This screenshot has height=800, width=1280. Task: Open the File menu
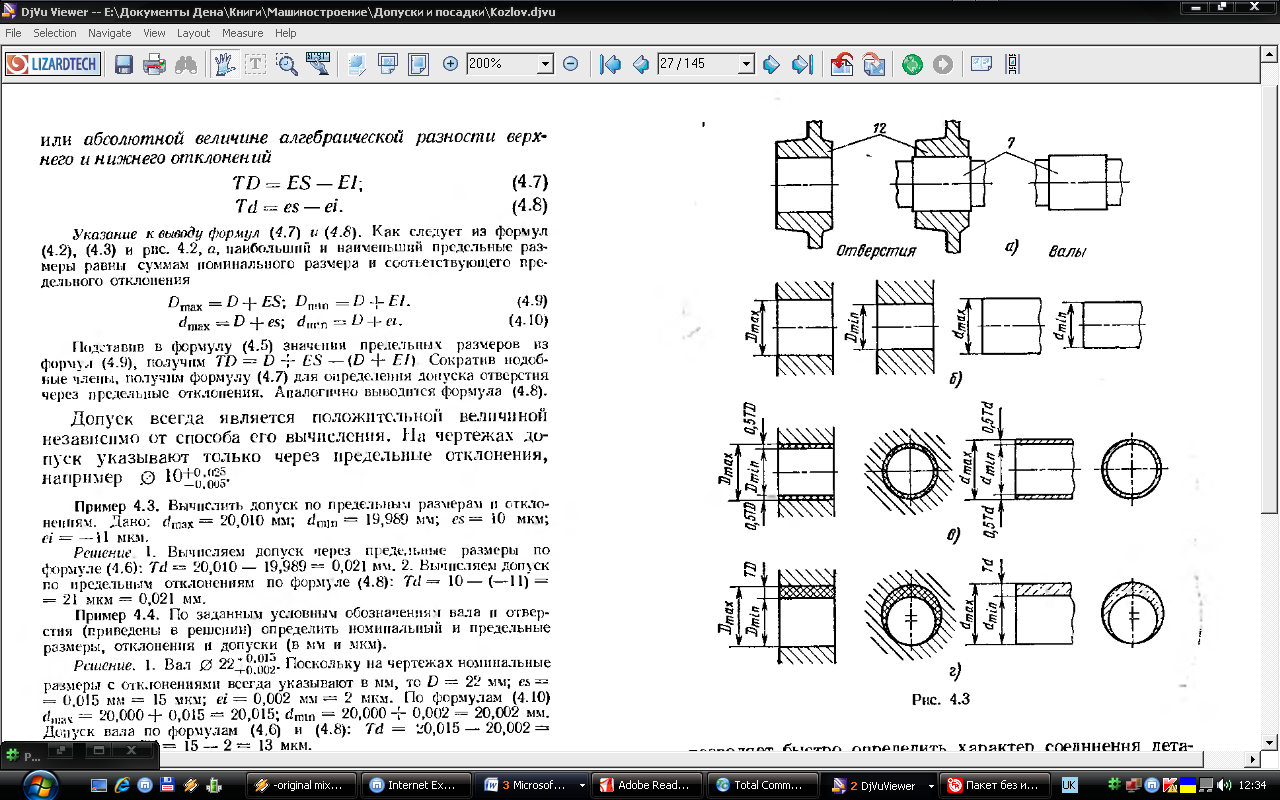13,33
